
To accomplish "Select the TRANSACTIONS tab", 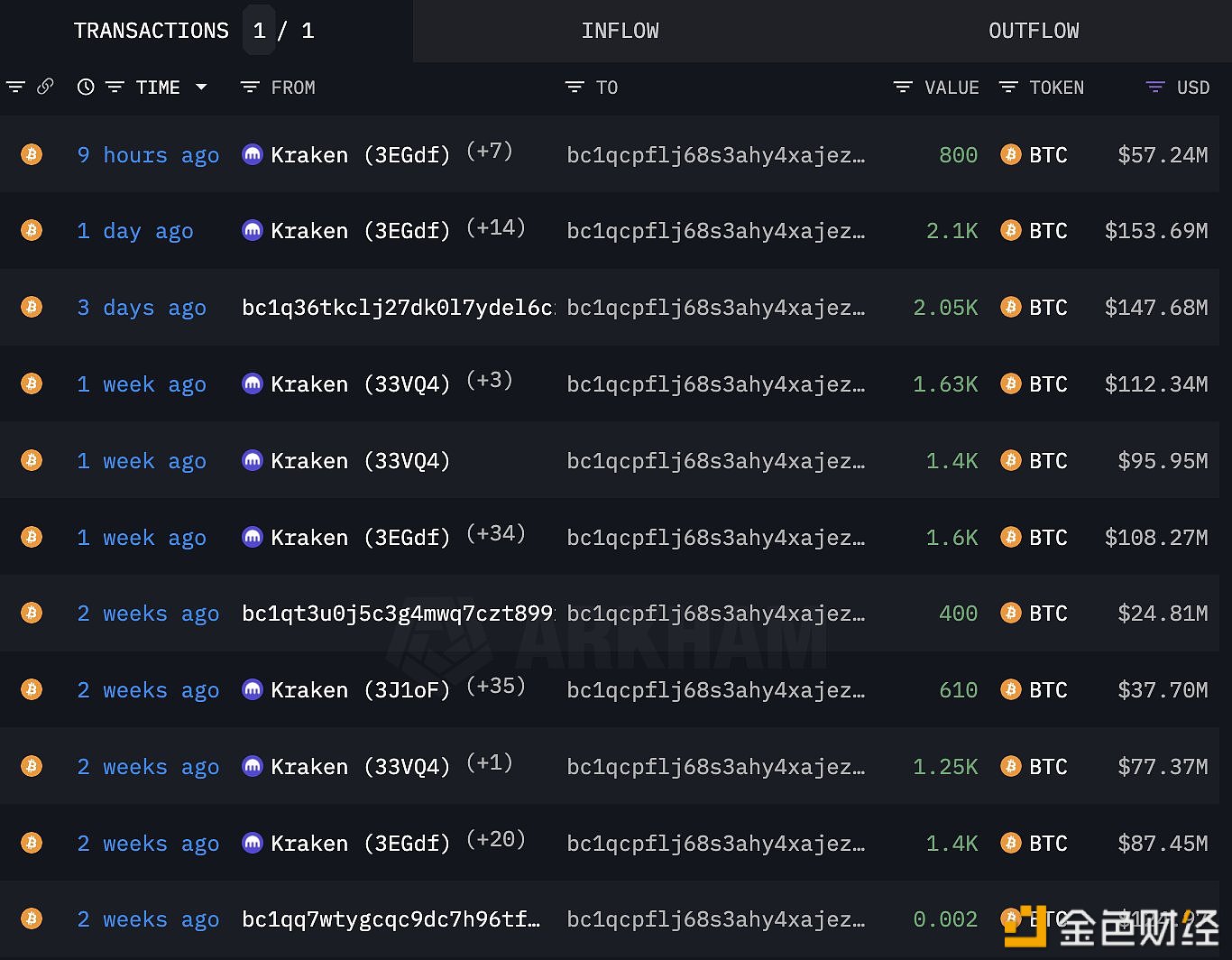I will pyautogui.click(x=152, y=31).
